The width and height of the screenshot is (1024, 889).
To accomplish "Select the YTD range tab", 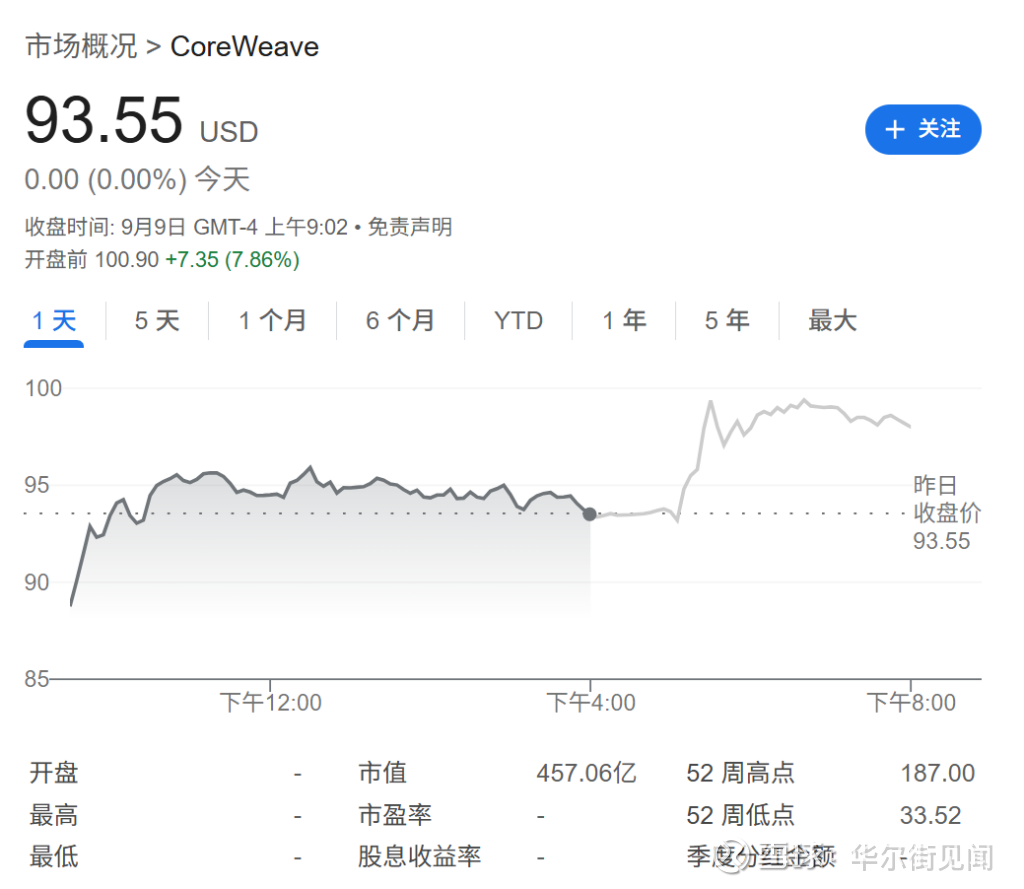I will click(x=519, y=321).
